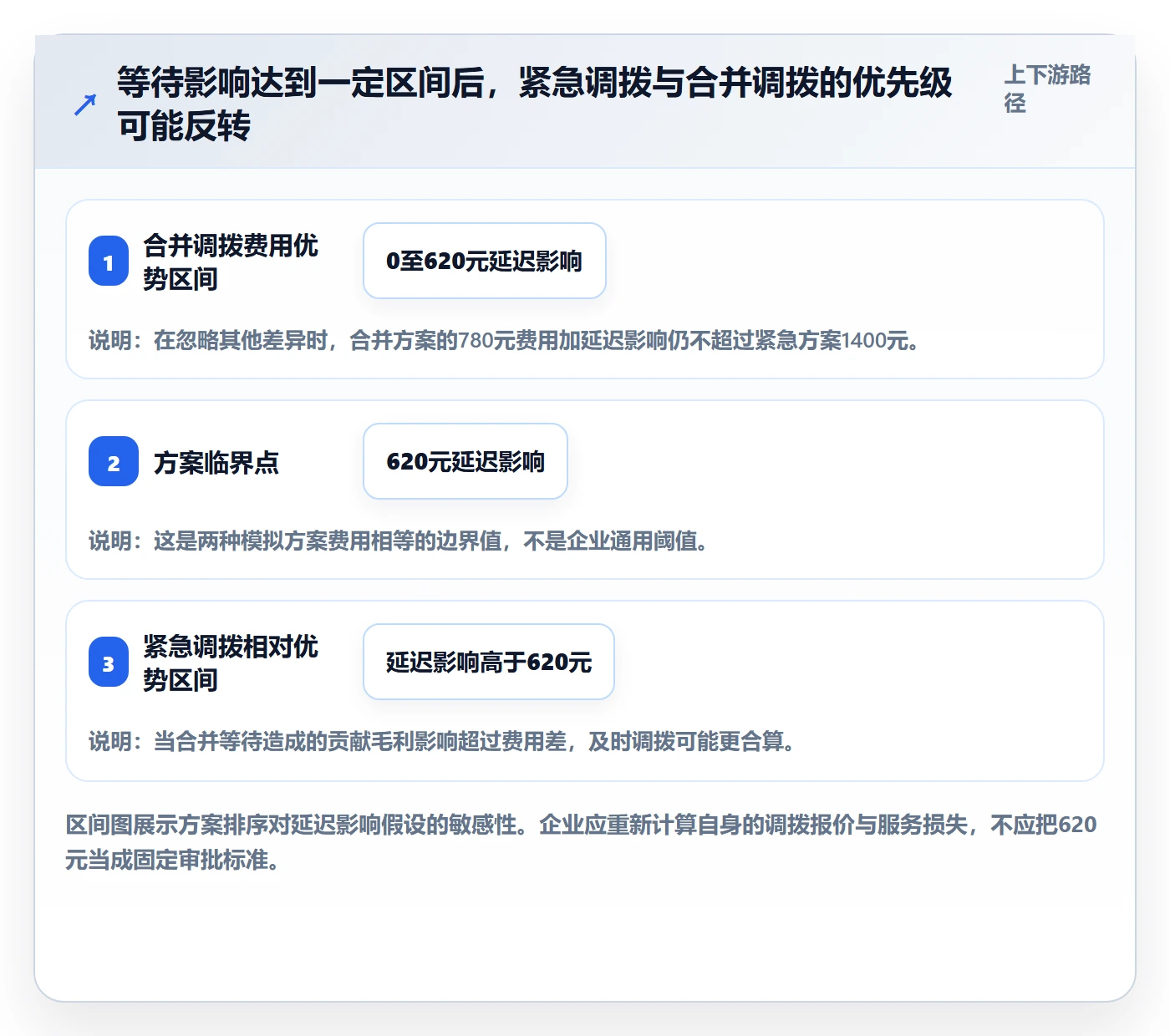
Task: Click the blue number 3 badge
Action: pos(109,662)
